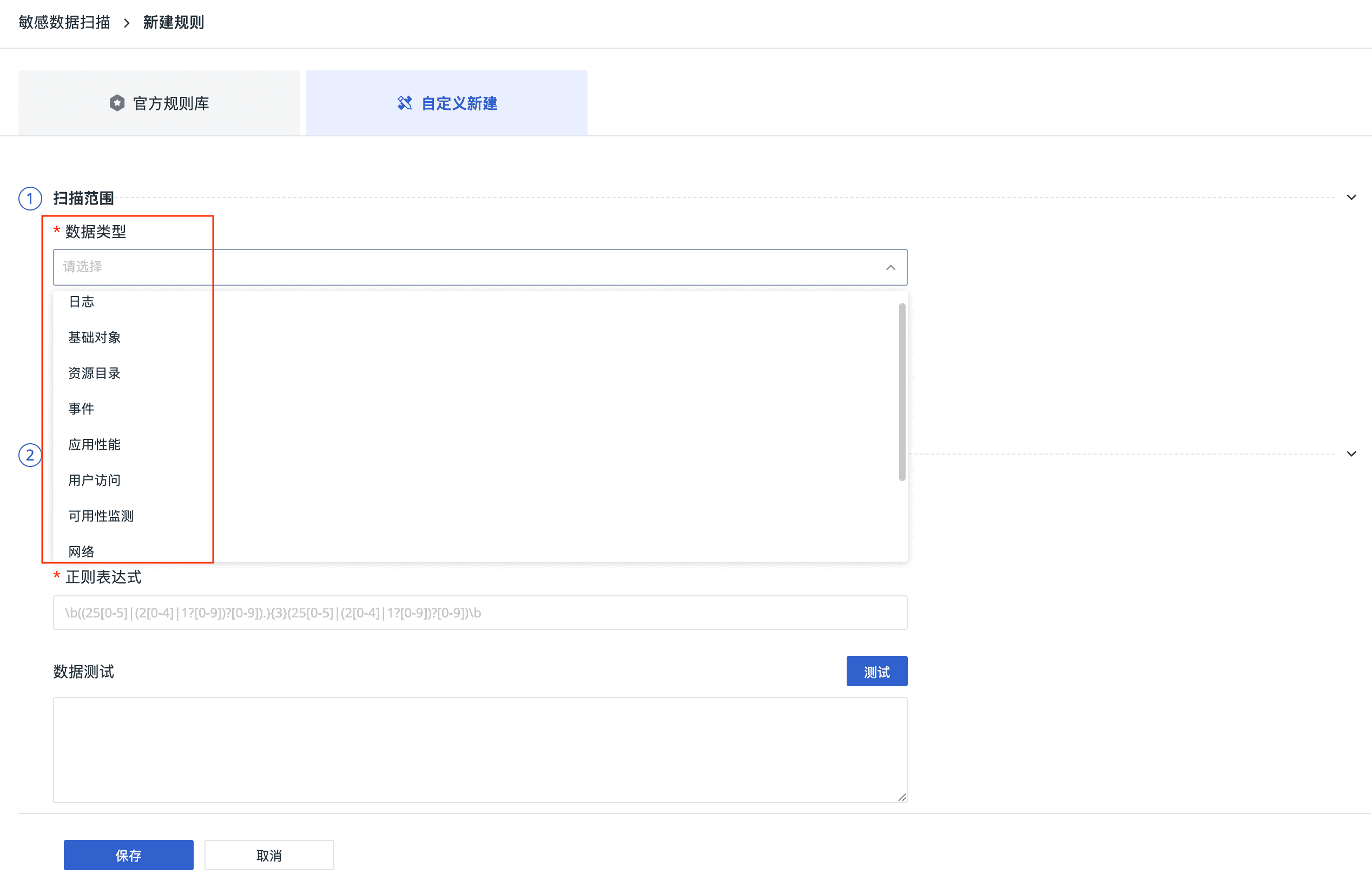Viewport: 1372px width, 881px height.
Task: Click the 取消 button
Action: pos(269,854)
